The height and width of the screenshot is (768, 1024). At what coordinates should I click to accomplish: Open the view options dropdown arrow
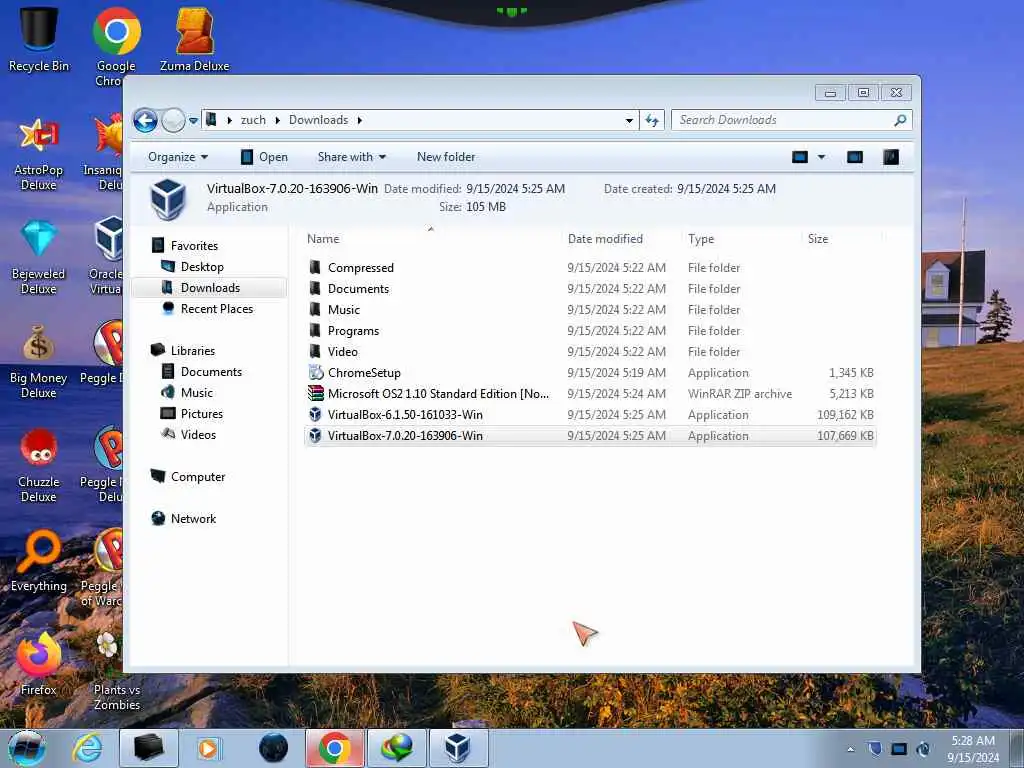[x=822, y=157]
